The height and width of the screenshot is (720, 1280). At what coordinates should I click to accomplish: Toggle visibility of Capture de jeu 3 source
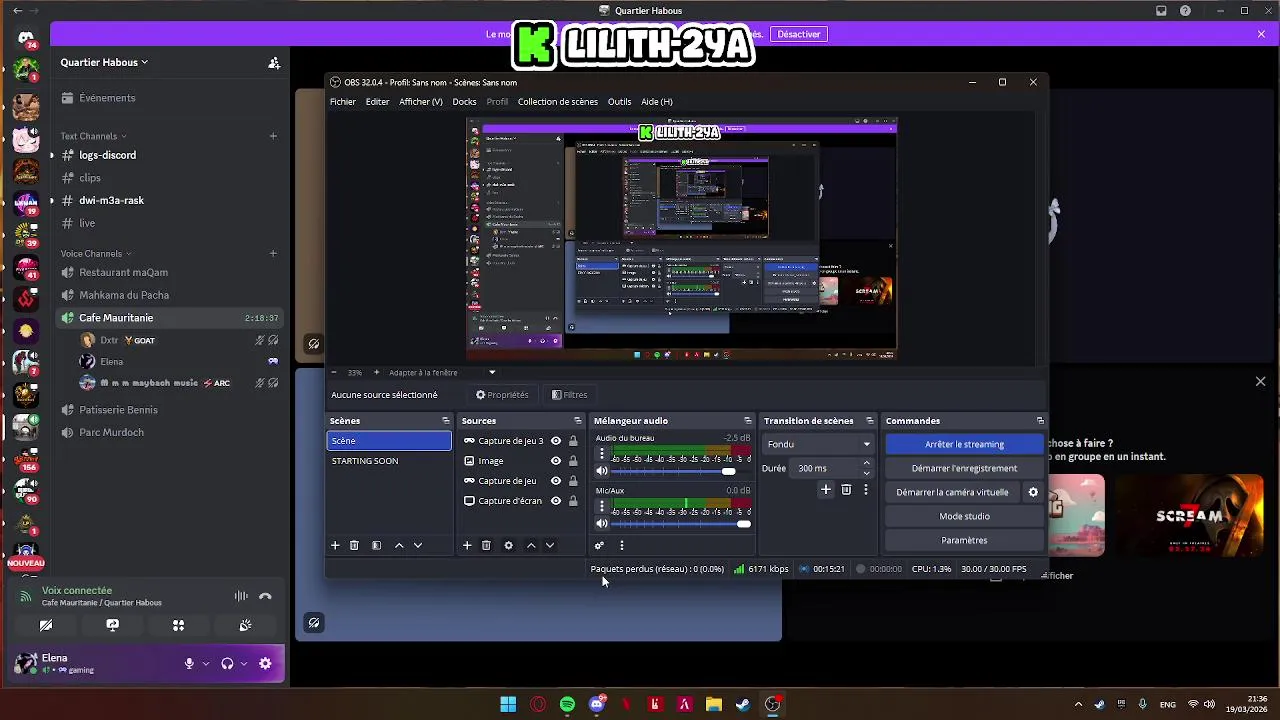tap(556, 441)
